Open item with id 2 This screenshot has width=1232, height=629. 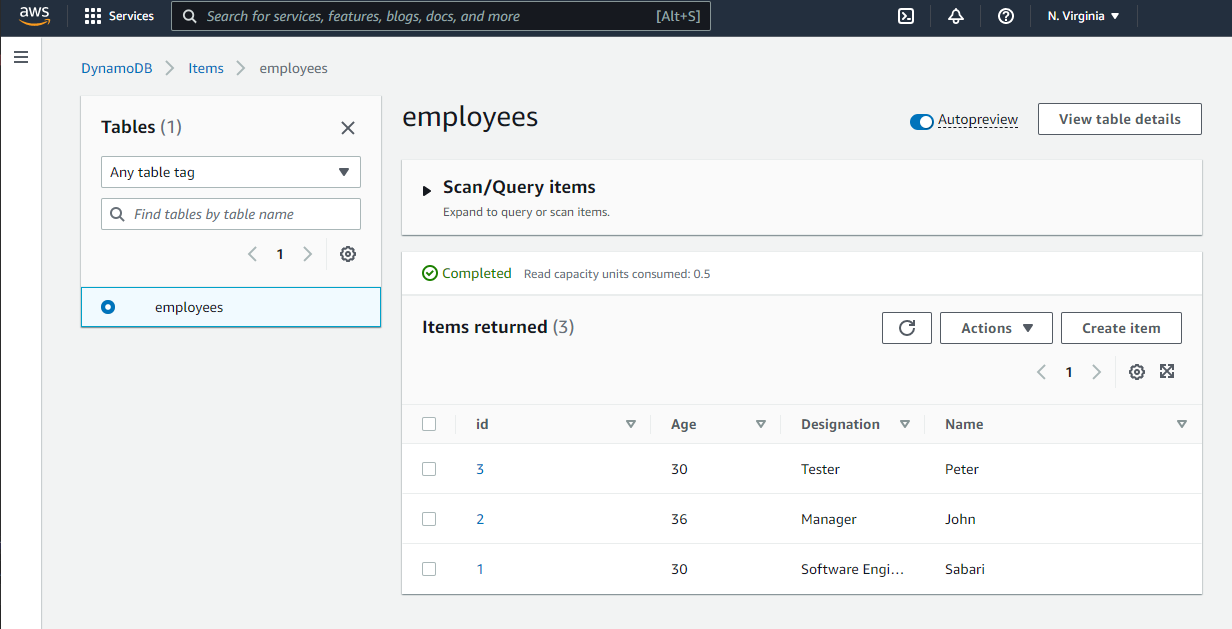[x=480, y=519]
